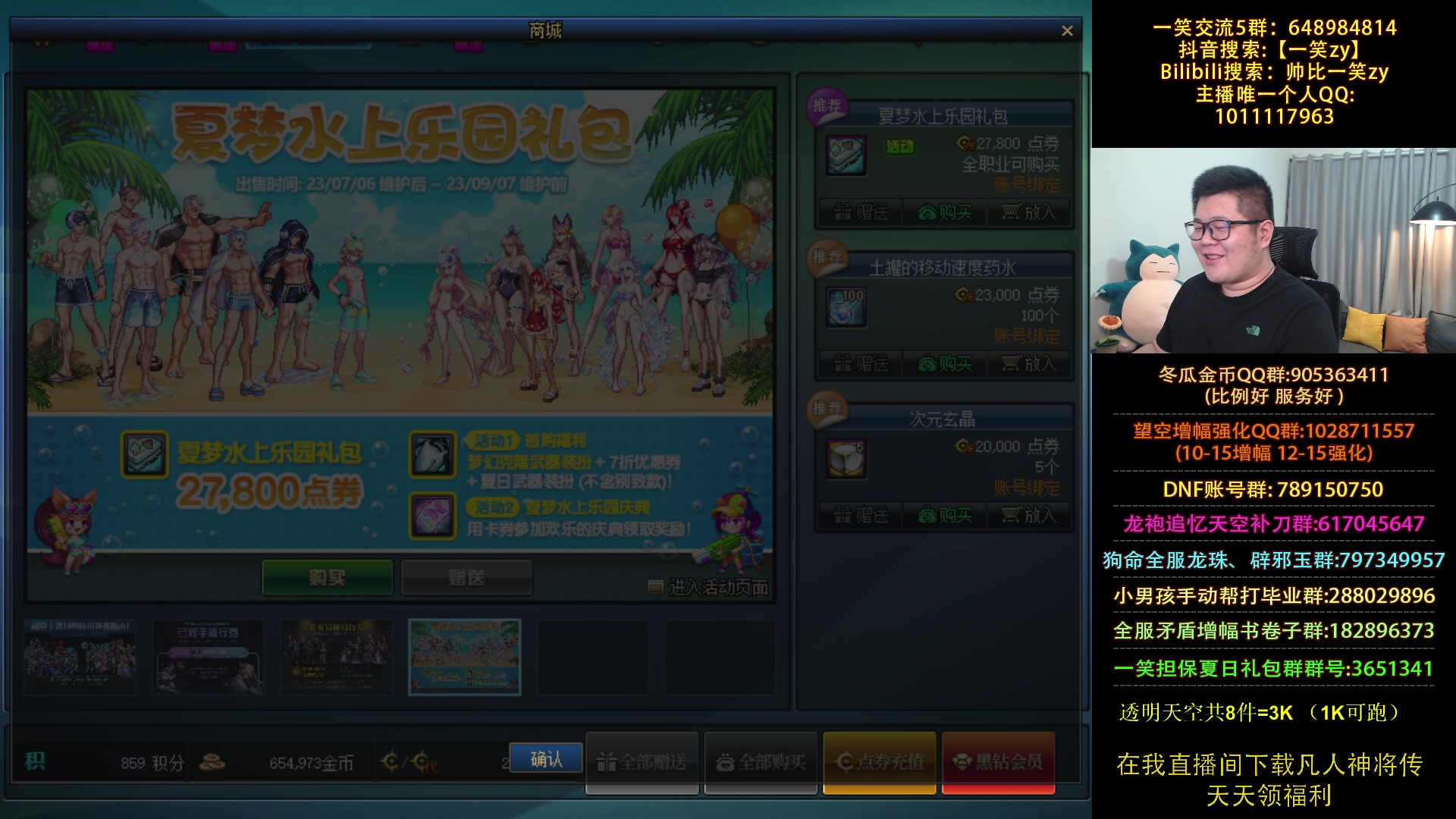
Task: Open 点券充值 recharge button
Action: [x=880, y=762]
